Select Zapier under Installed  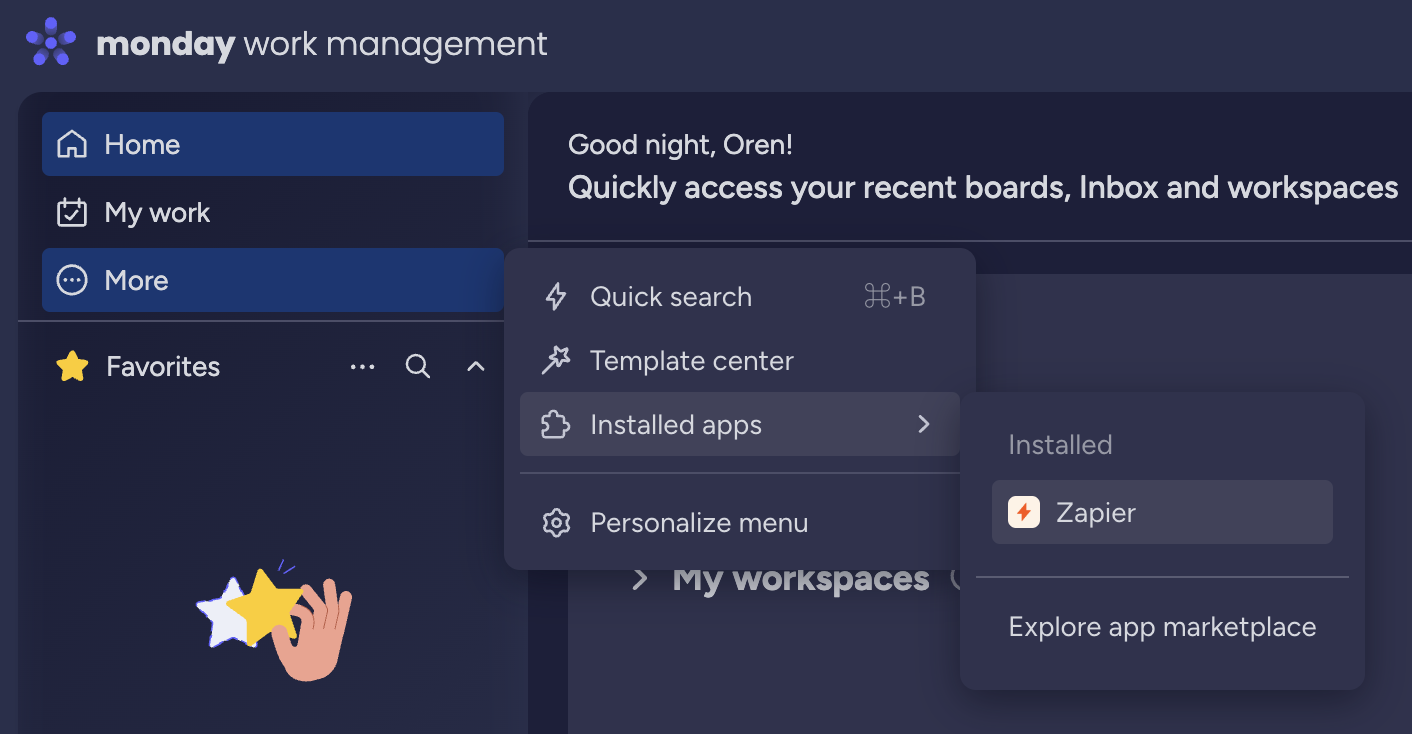[1095, 512]
